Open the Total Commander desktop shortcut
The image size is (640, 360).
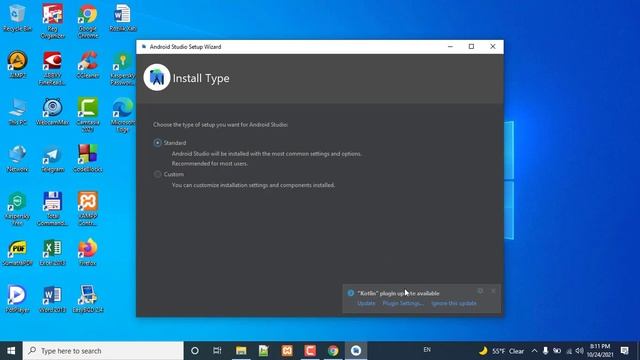point(52,209)
